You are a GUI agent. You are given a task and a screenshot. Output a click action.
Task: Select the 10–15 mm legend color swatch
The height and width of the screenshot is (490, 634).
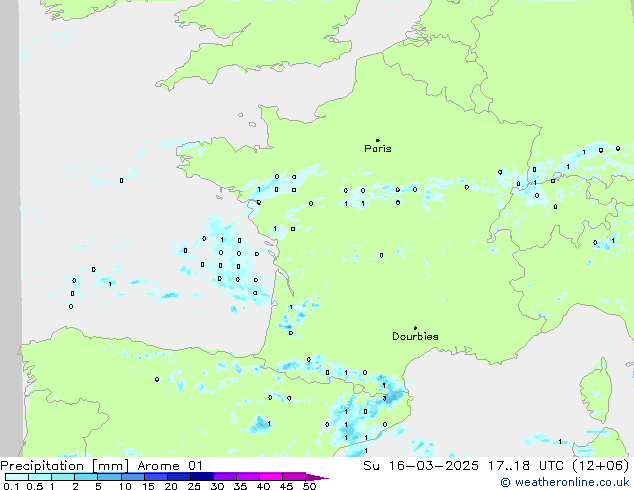(133, 477)
